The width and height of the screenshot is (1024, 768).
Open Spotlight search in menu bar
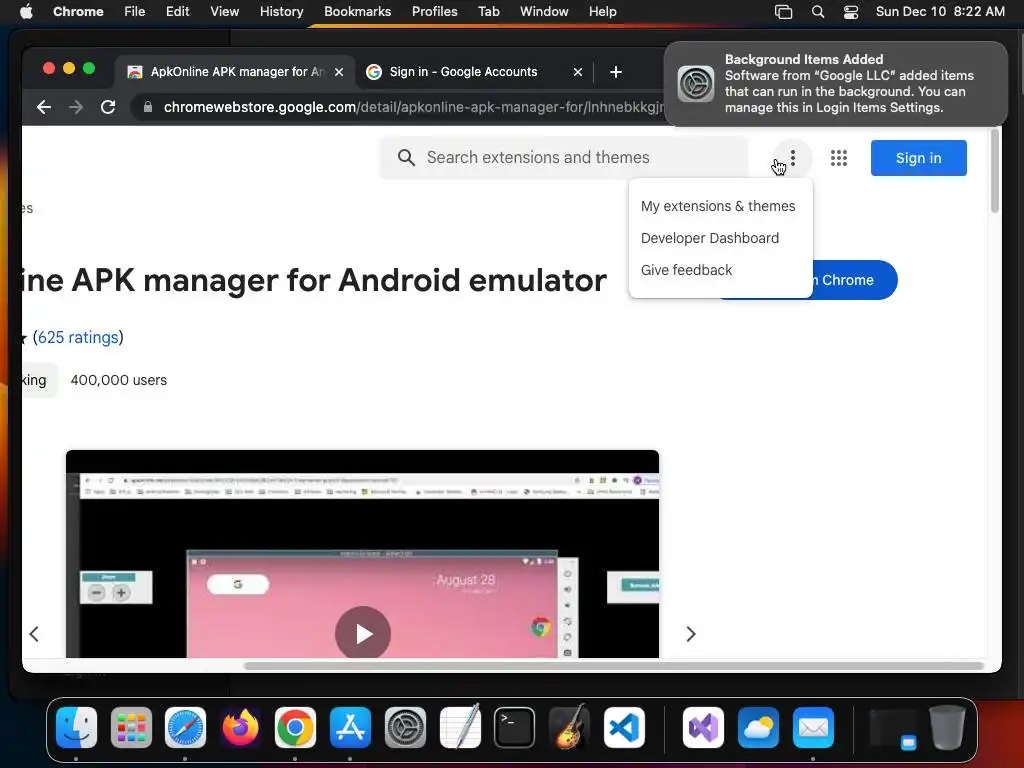point(818,12)
